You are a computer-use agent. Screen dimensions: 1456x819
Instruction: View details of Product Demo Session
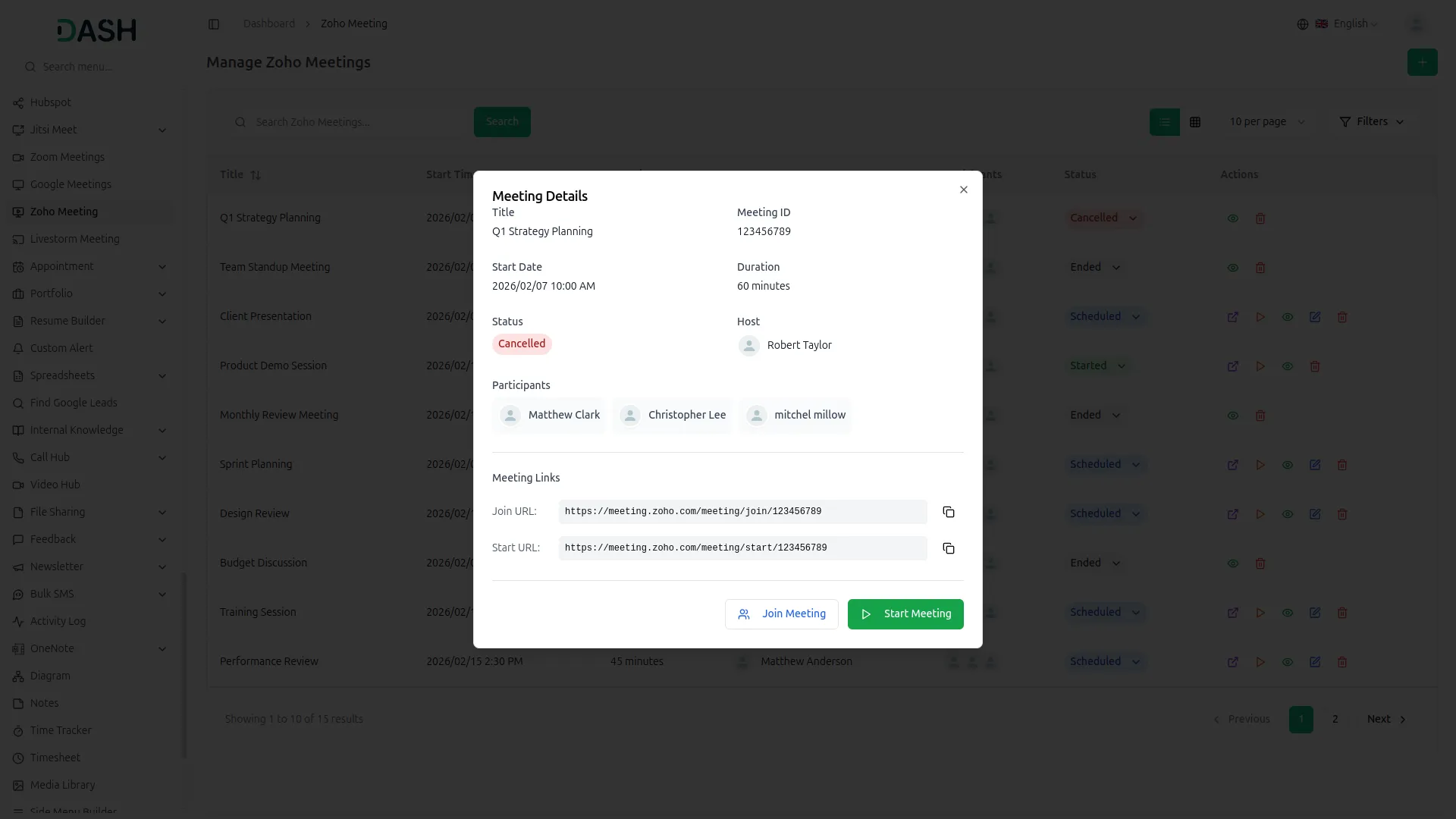(x=1288, y=366)
